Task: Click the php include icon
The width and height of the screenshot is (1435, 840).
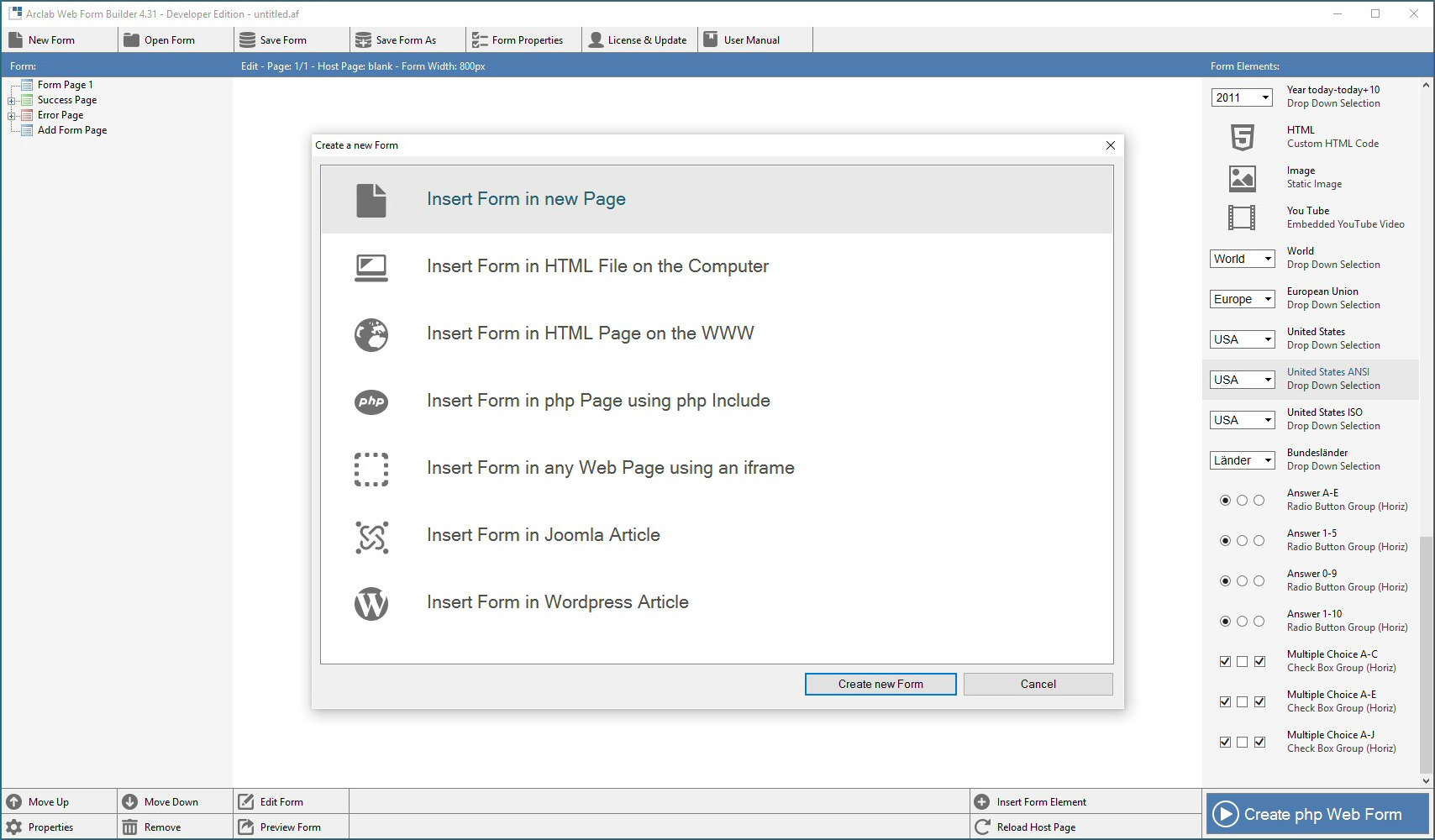Action: [371, 402]
